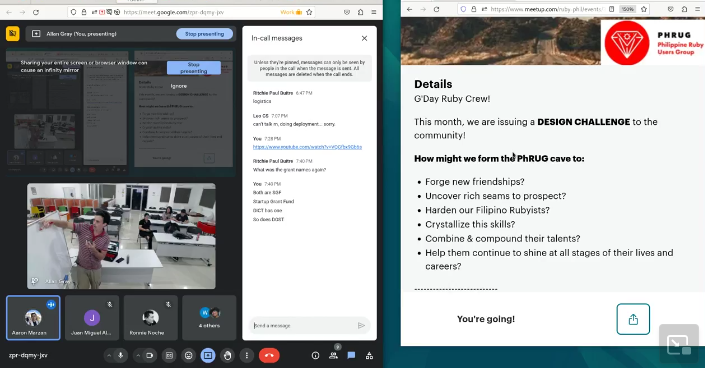705x368 pixels.
Task: Click the share event icon on Meetup
Action: point(633,319)
